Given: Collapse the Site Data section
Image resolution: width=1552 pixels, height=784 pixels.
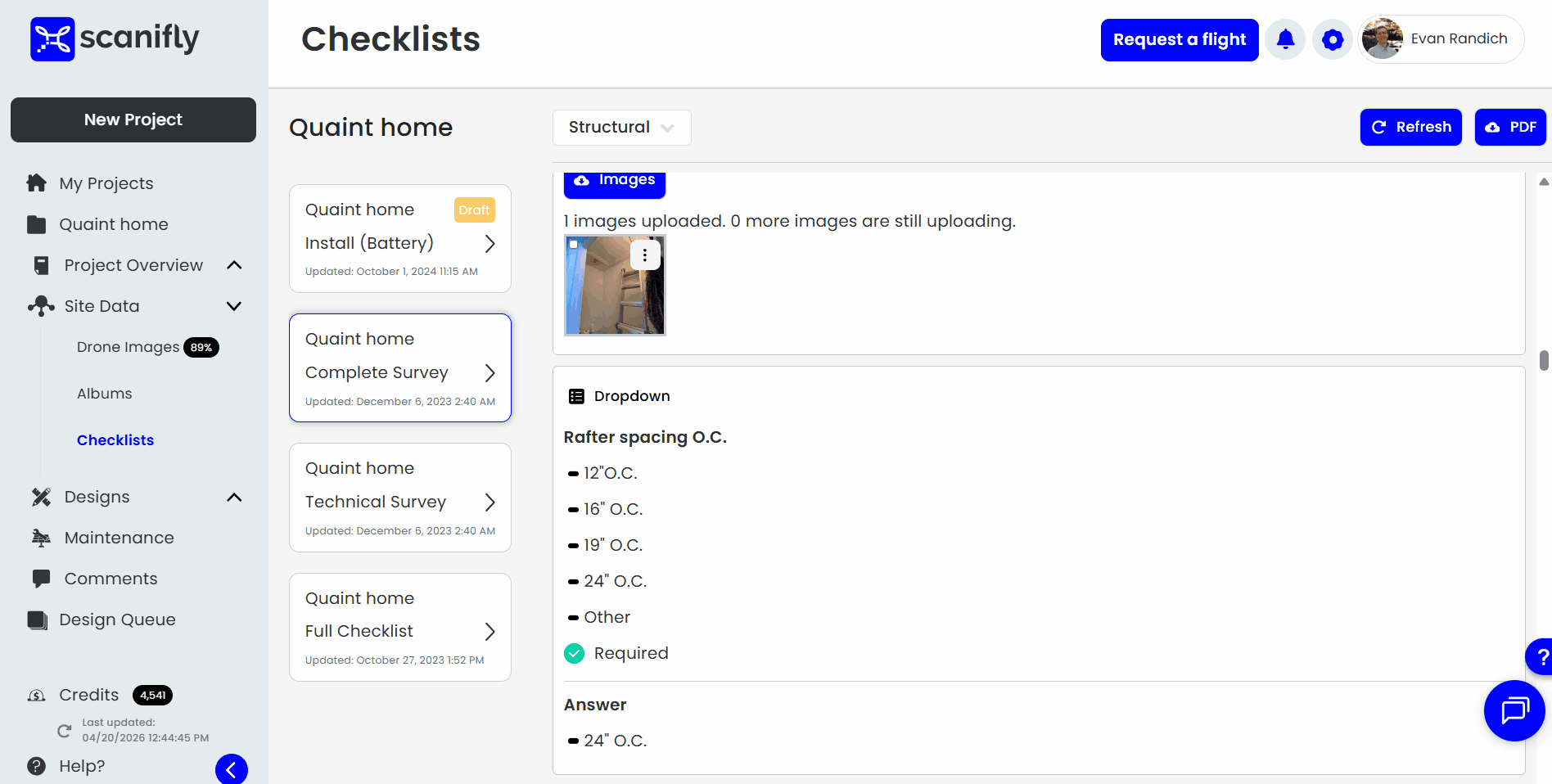Looking at the screenshot, I should 235,306.
